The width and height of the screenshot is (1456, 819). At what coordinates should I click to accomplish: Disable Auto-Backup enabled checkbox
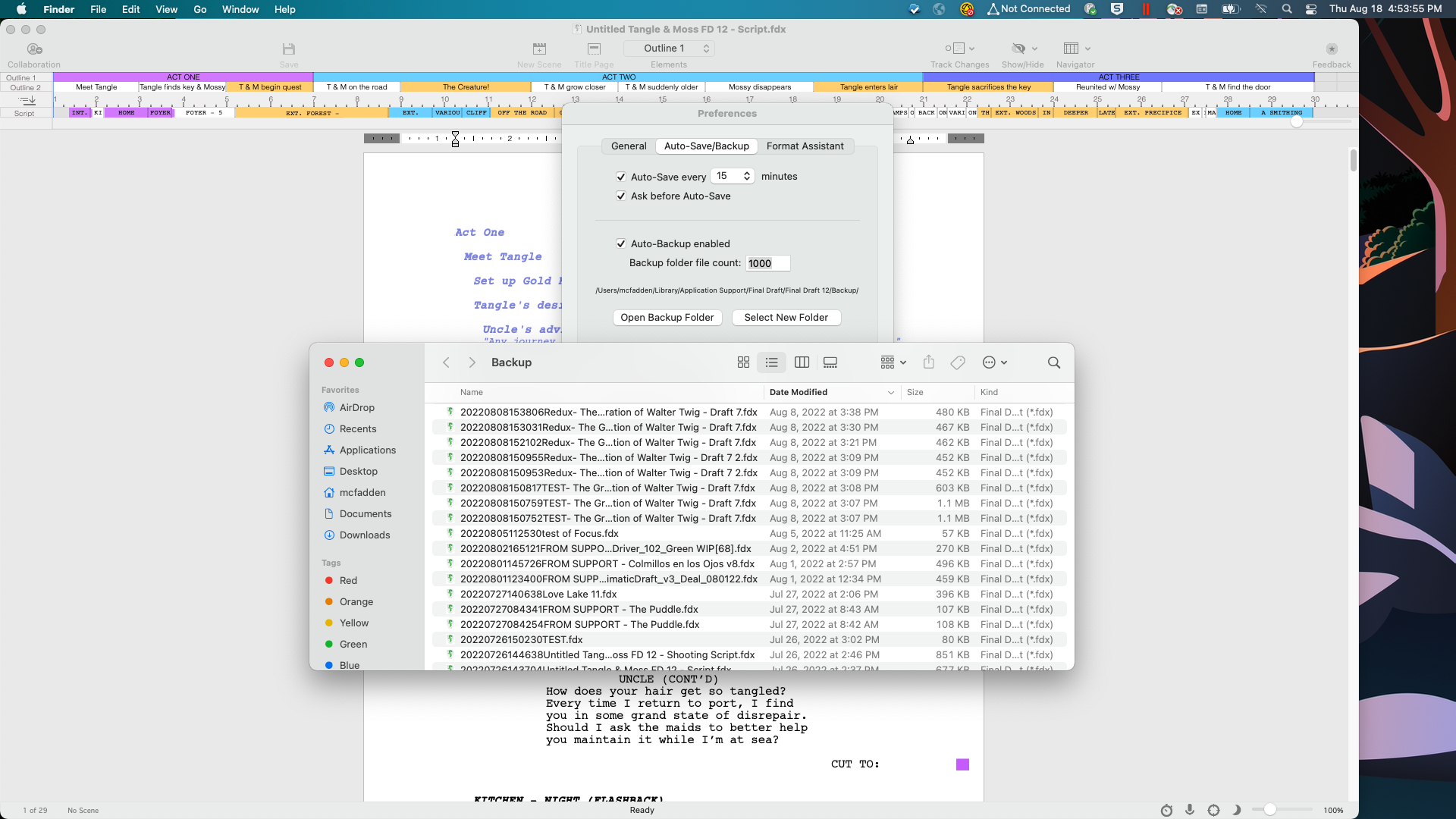(x=621, y=243)
